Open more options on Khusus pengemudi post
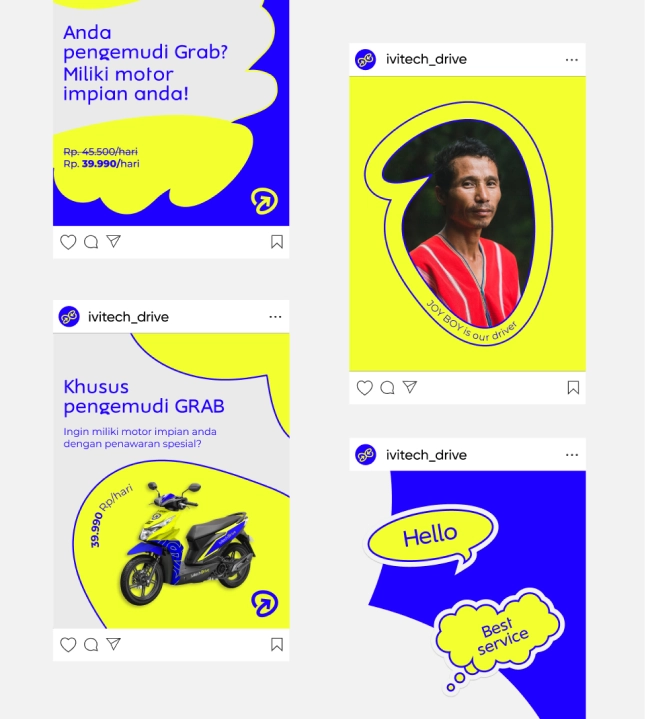 coord(275,317)
